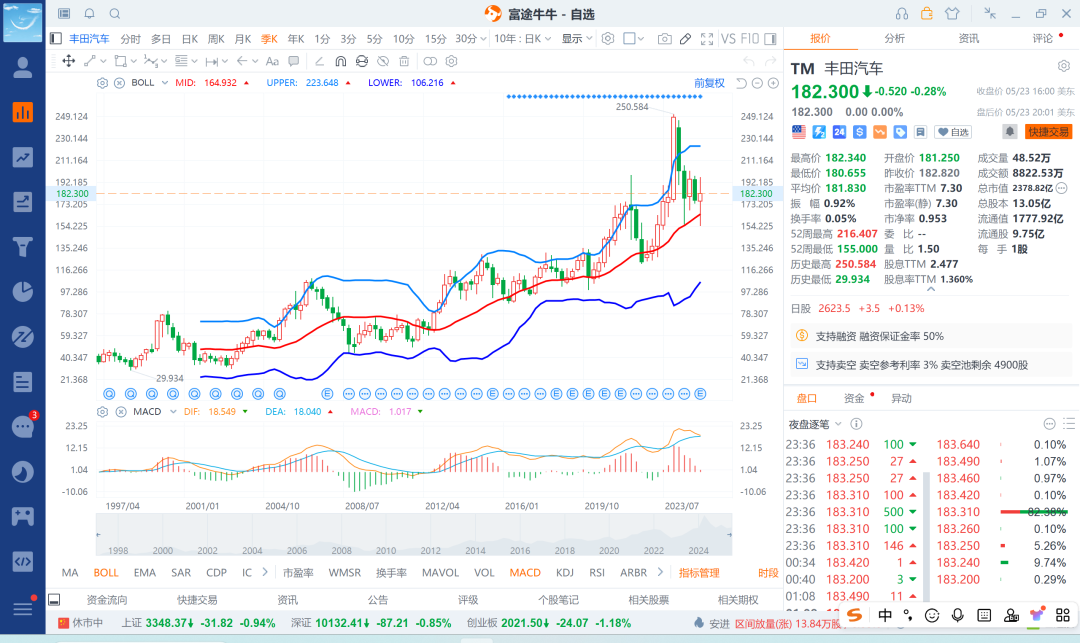Click the range navigator left handle
Screen dimensions: 1080x643
pyautogui.click(x=98, y=534)
